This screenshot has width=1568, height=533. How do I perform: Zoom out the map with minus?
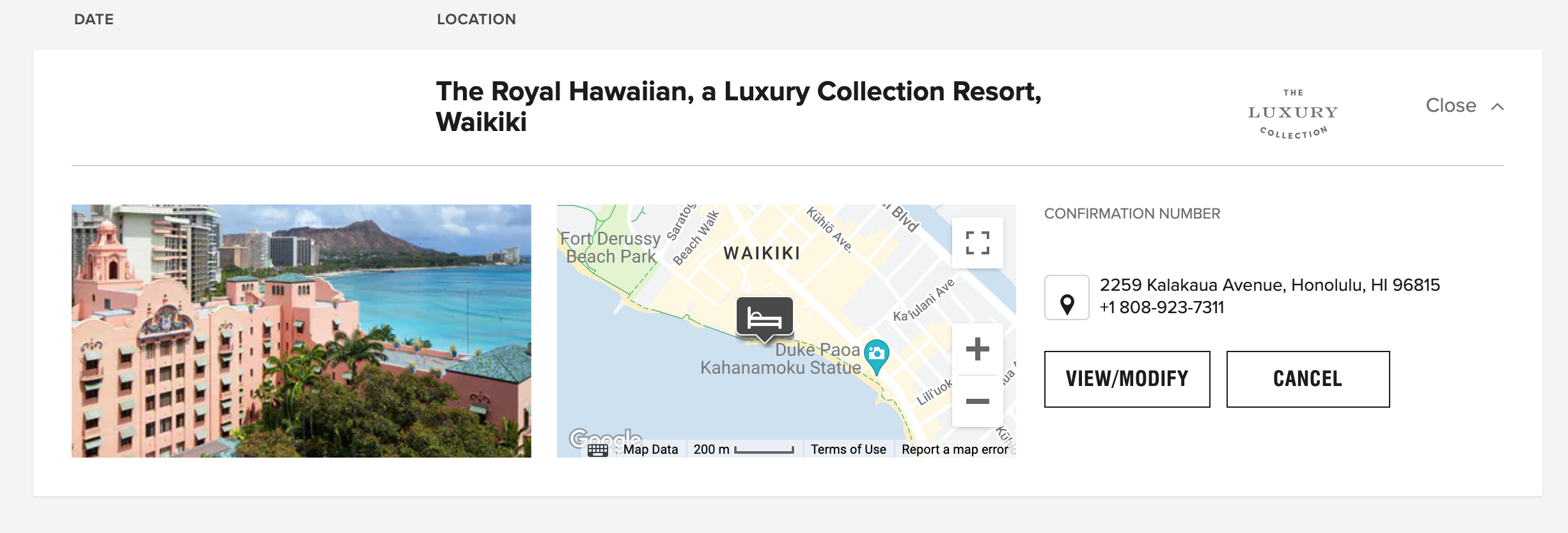[977, 401]
